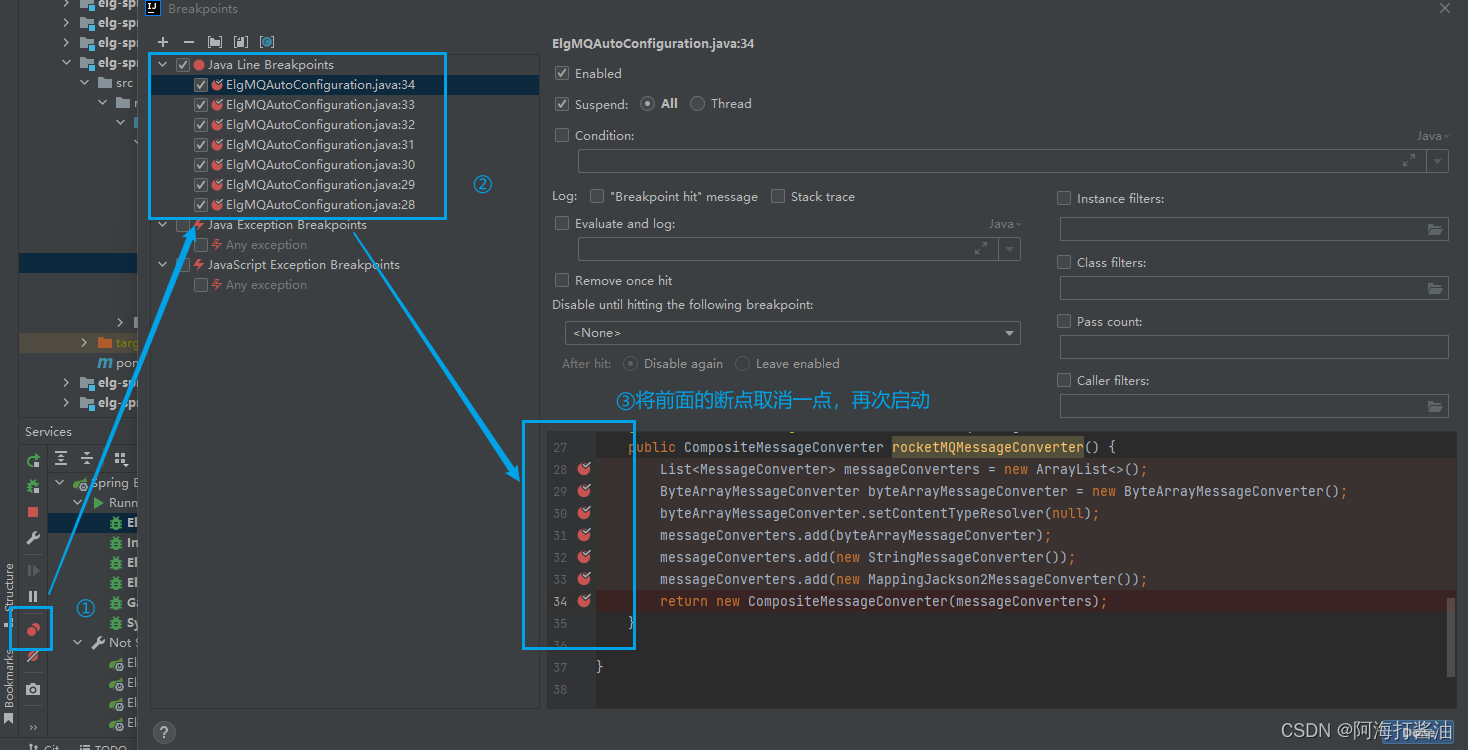The width and height of the screenshot is (1468, 750).
Task: Remove selected breakpoint with minus icon
Action: 189,42
